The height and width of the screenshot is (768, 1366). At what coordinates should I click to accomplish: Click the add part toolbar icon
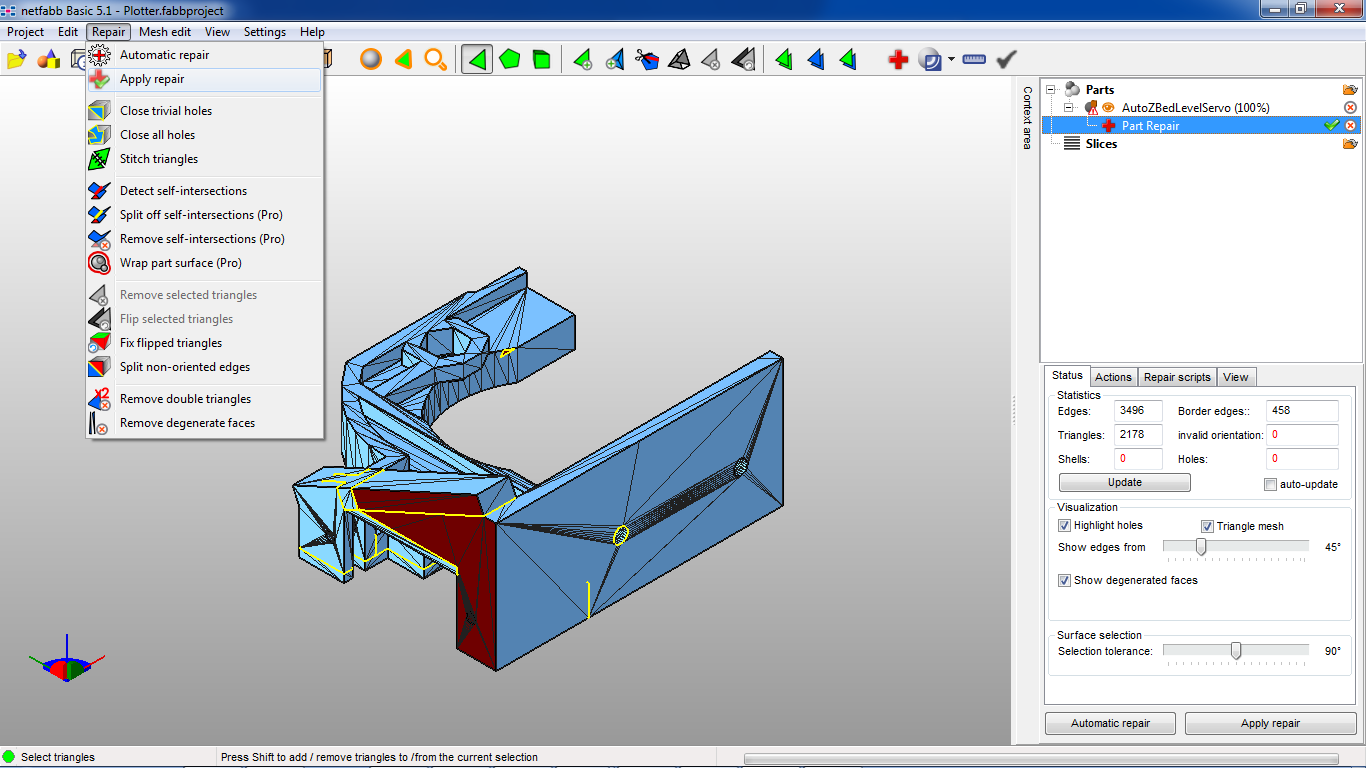coord(48,60)
